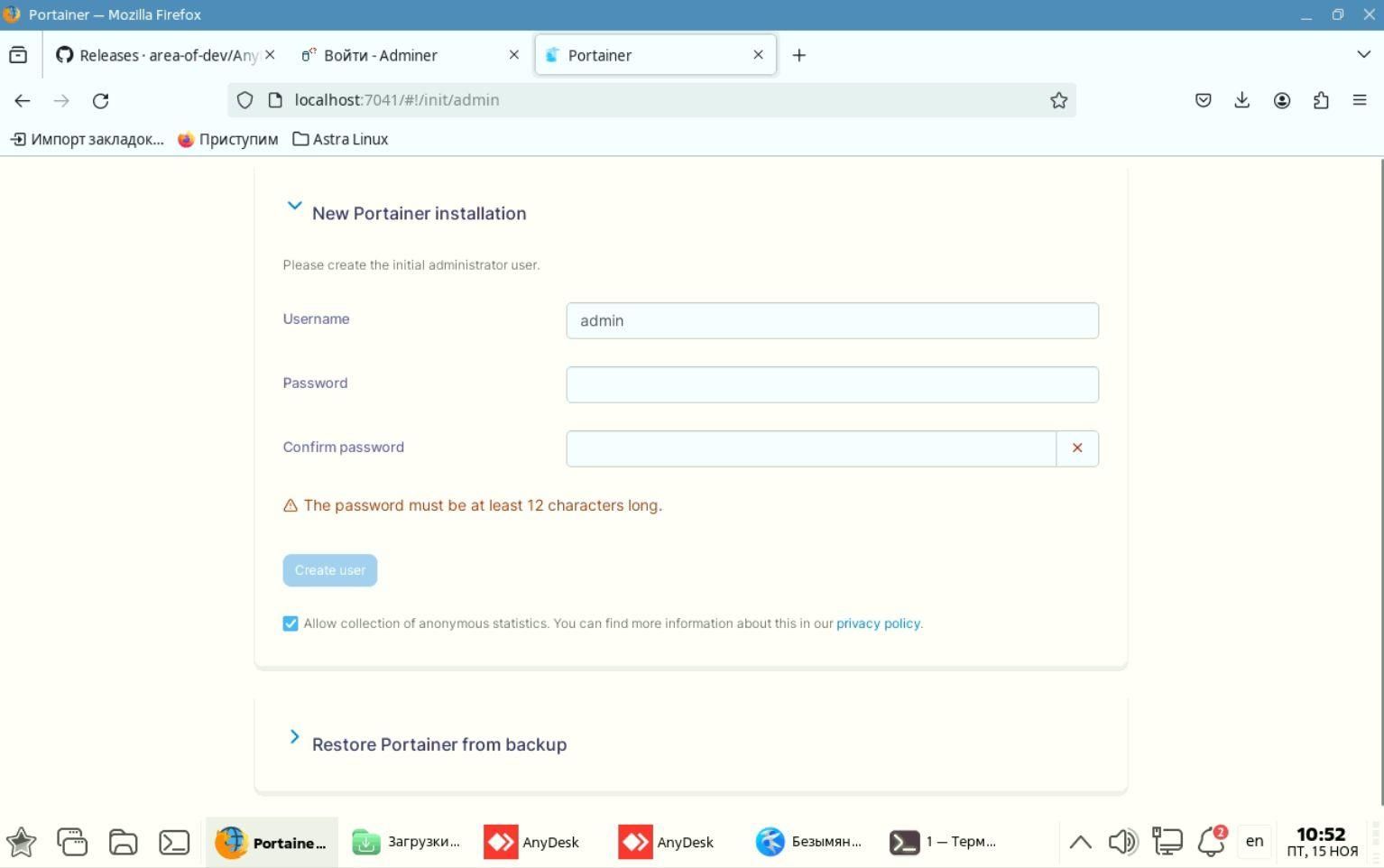The width and height of the screenshot is (1384, 868).
Task: Open the Astra Linux bookmarks folder
Action: click(x=340, y=139)
